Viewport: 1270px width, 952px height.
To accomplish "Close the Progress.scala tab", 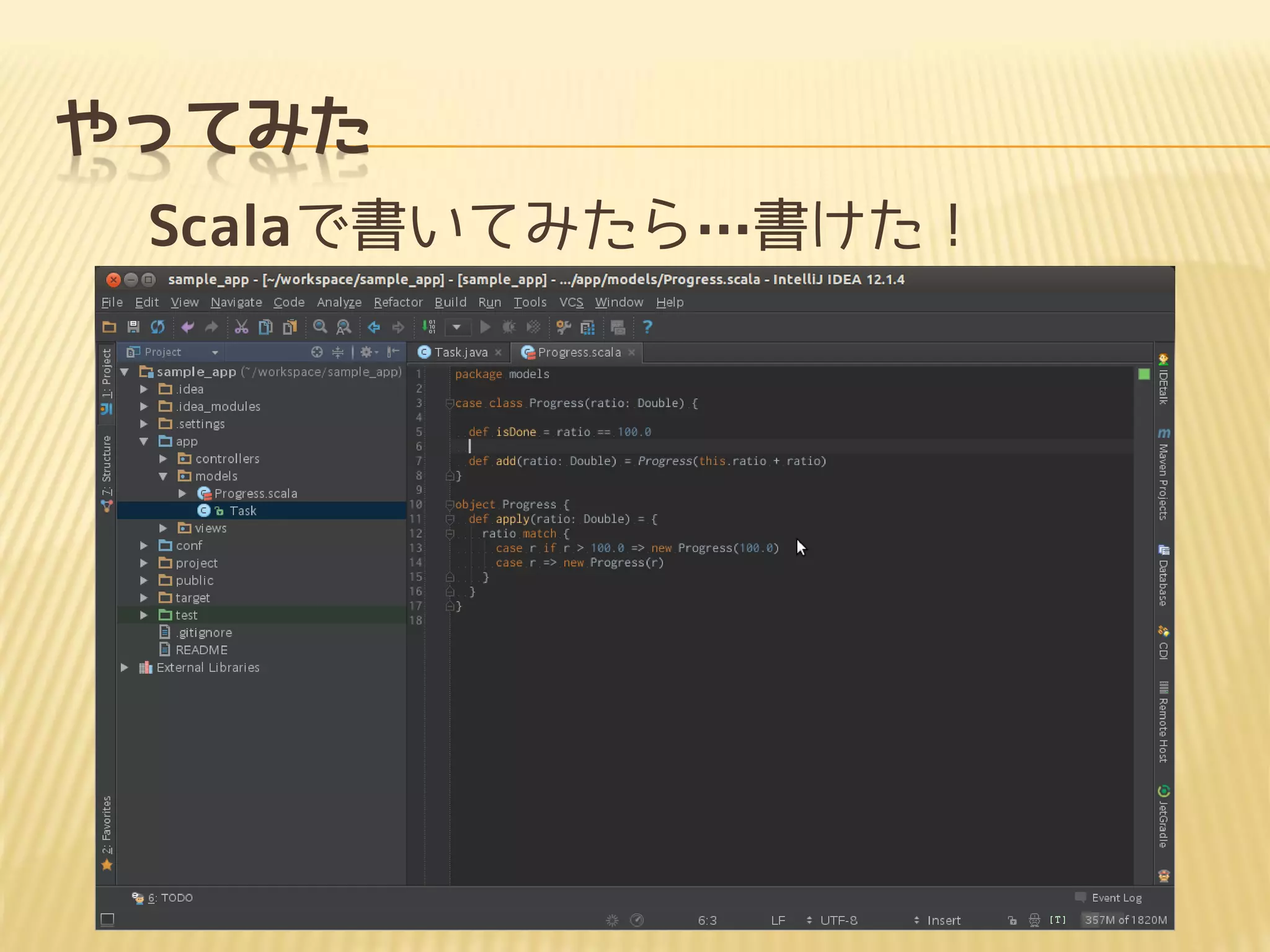I will [x=632, y=352].
